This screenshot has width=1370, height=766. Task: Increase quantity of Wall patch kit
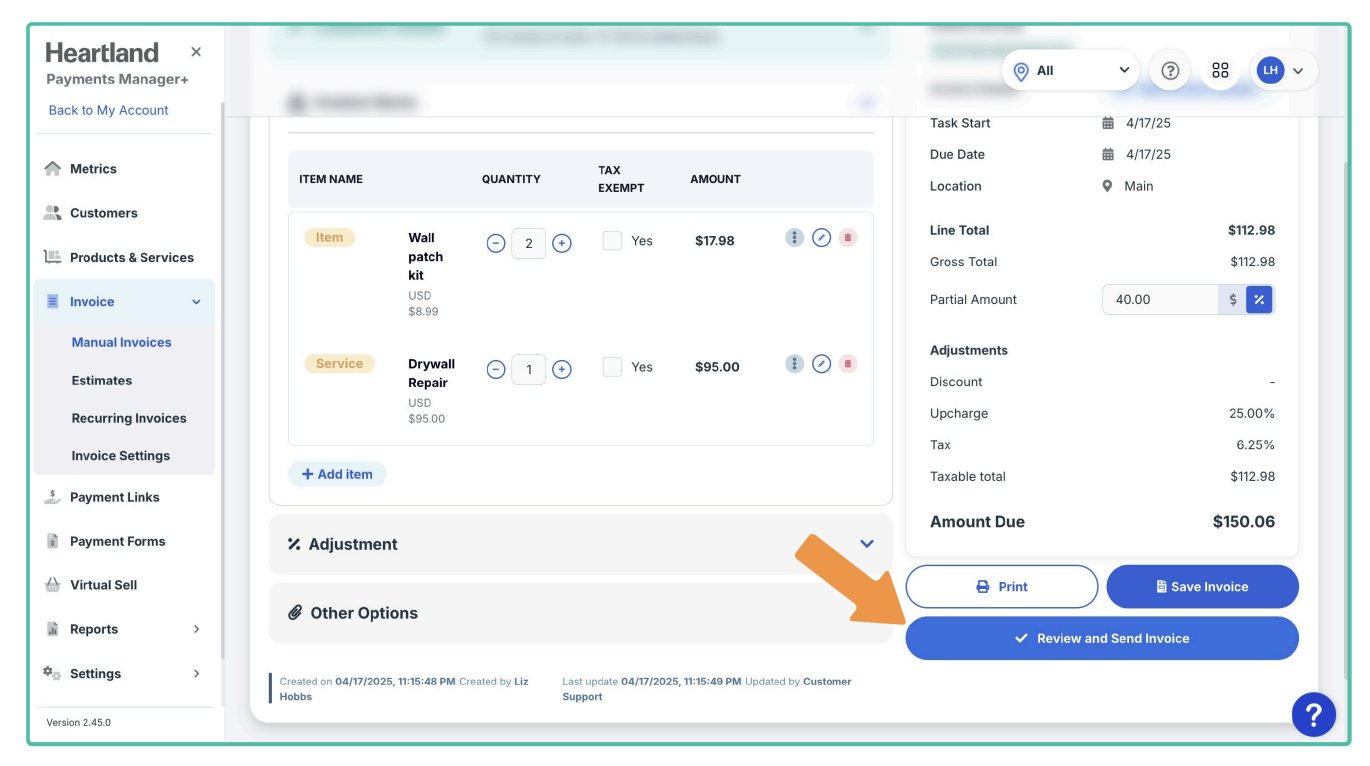point(562,243)
